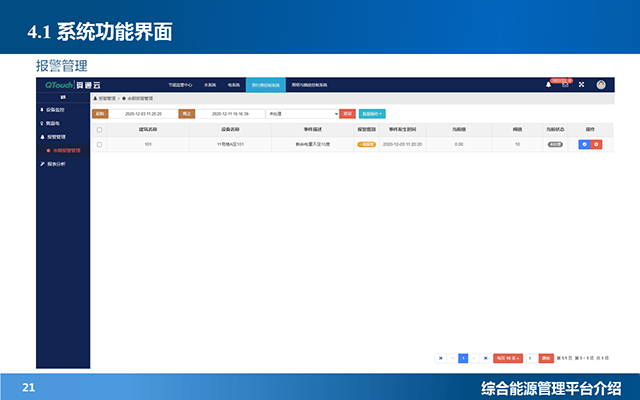Viewport: 640px width, 400px height.
Task: Click the 报警管理 breadcrumb link
Action: coord(107,98)
